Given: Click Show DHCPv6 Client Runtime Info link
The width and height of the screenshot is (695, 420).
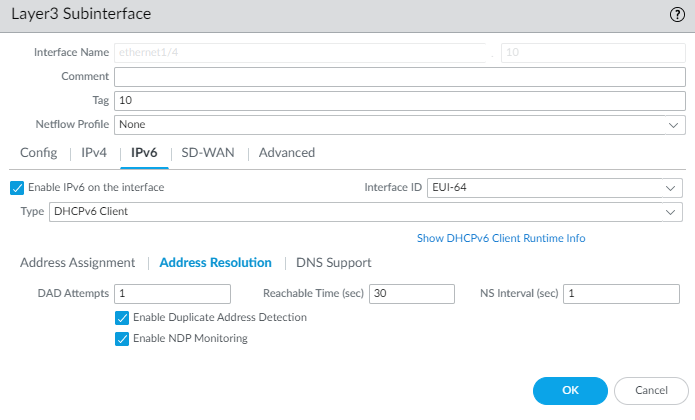Looking at the screenshot, I should click(x=501, y=238).
